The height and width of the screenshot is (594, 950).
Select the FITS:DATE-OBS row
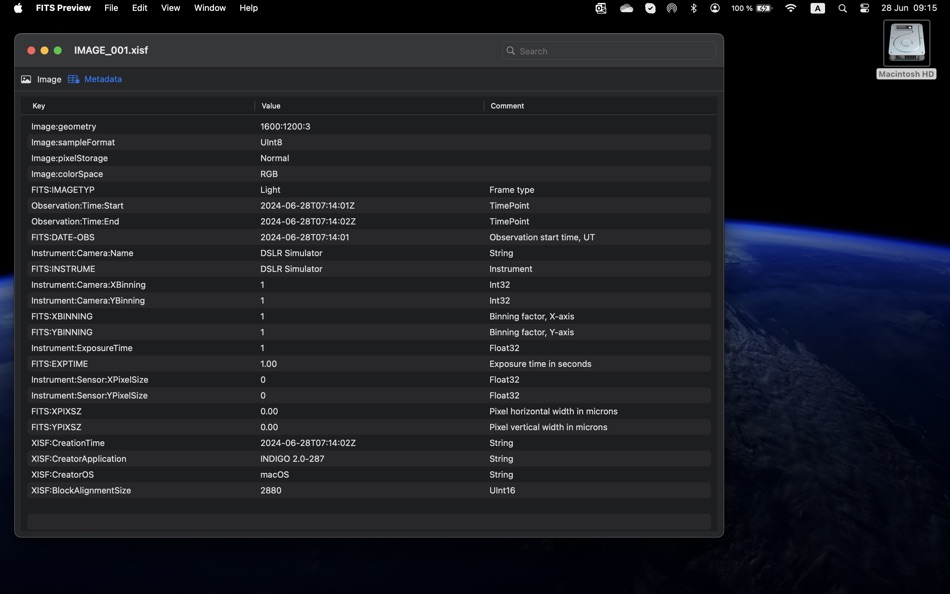click(369, 237)
